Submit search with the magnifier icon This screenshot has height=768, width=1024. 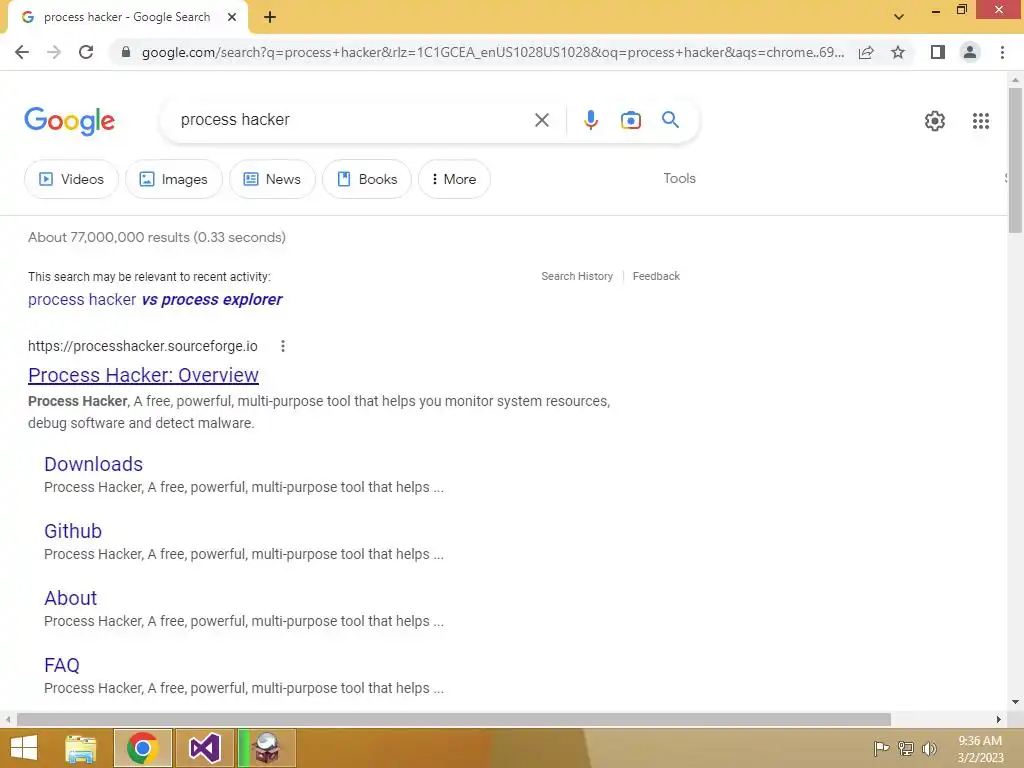tap(670, 120)
